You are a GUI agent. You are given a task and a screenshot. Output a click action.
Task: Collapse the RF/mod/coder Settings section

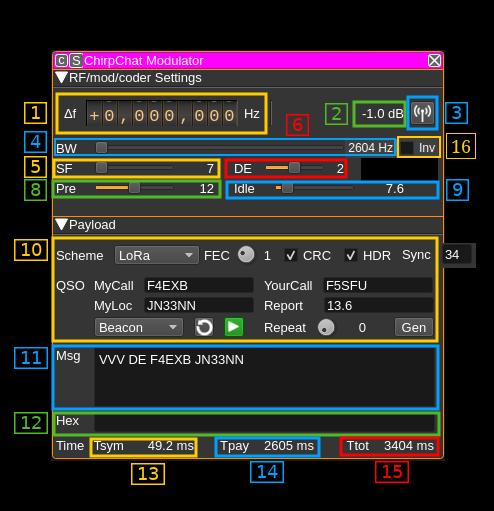61,77
